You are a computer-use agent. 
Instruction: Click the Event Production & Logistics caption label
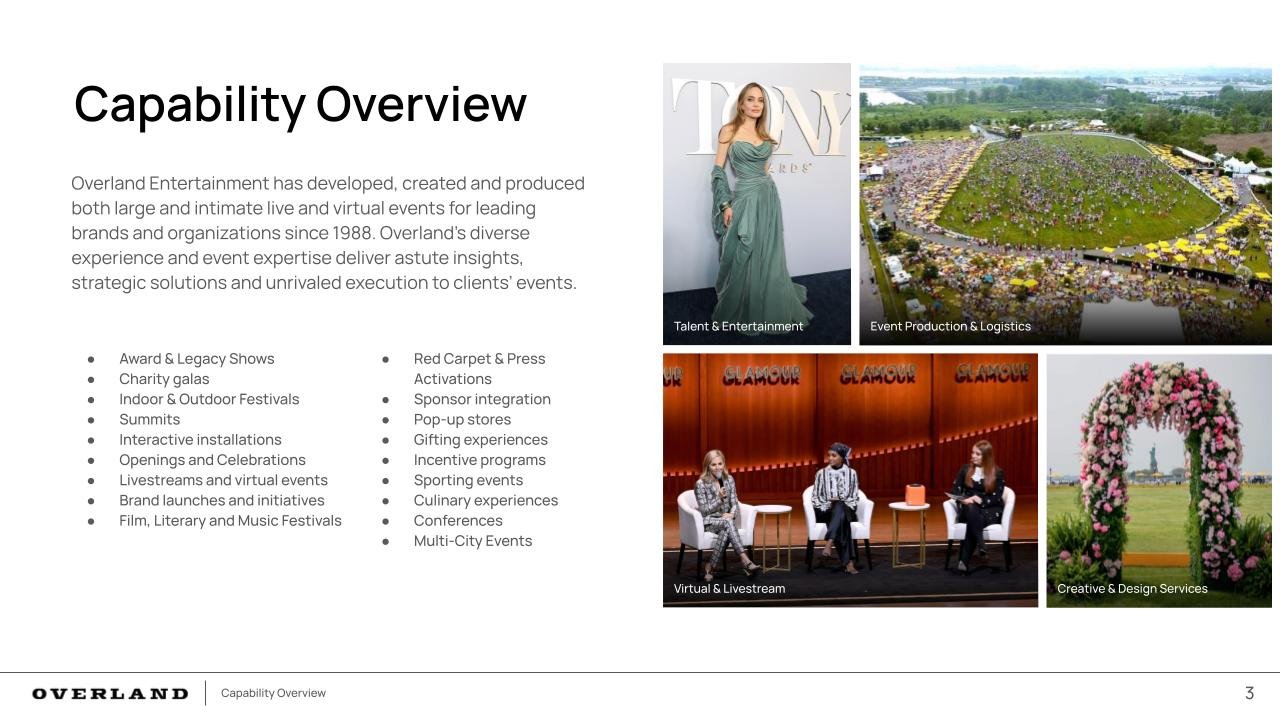(950, 325)
